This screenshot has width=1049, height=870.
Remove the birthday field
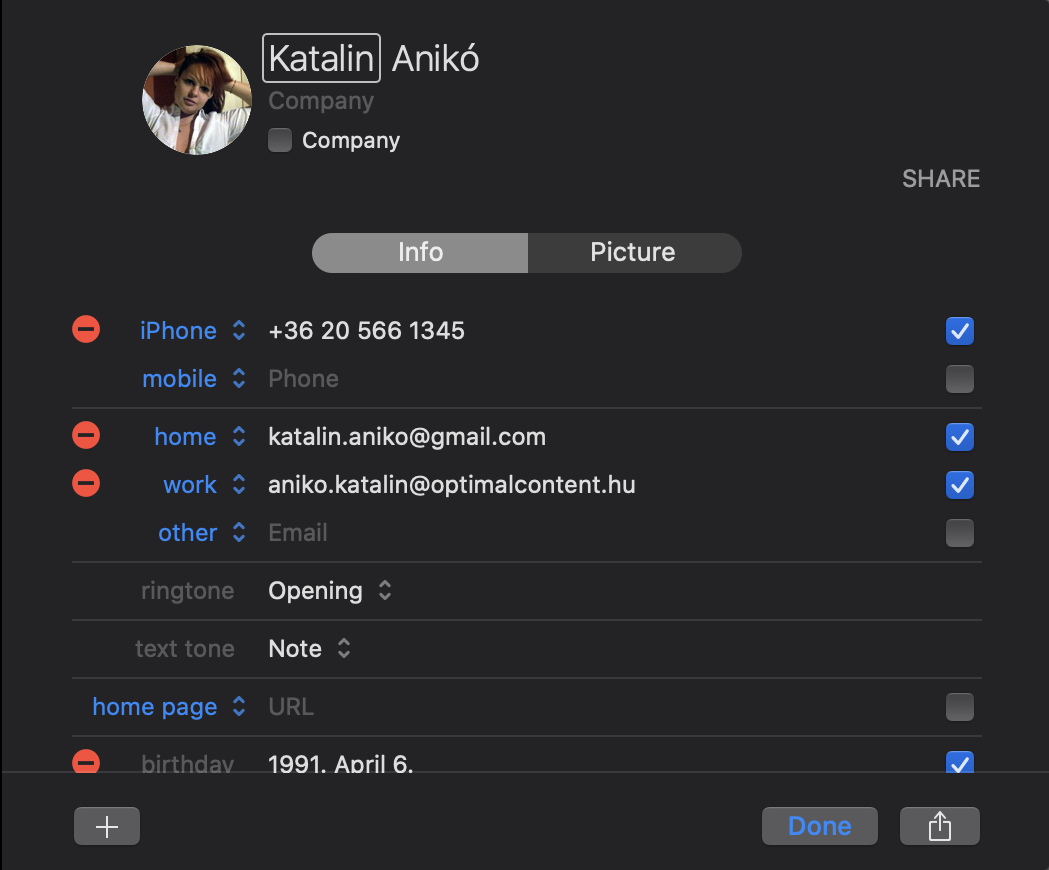coord(86,762)
